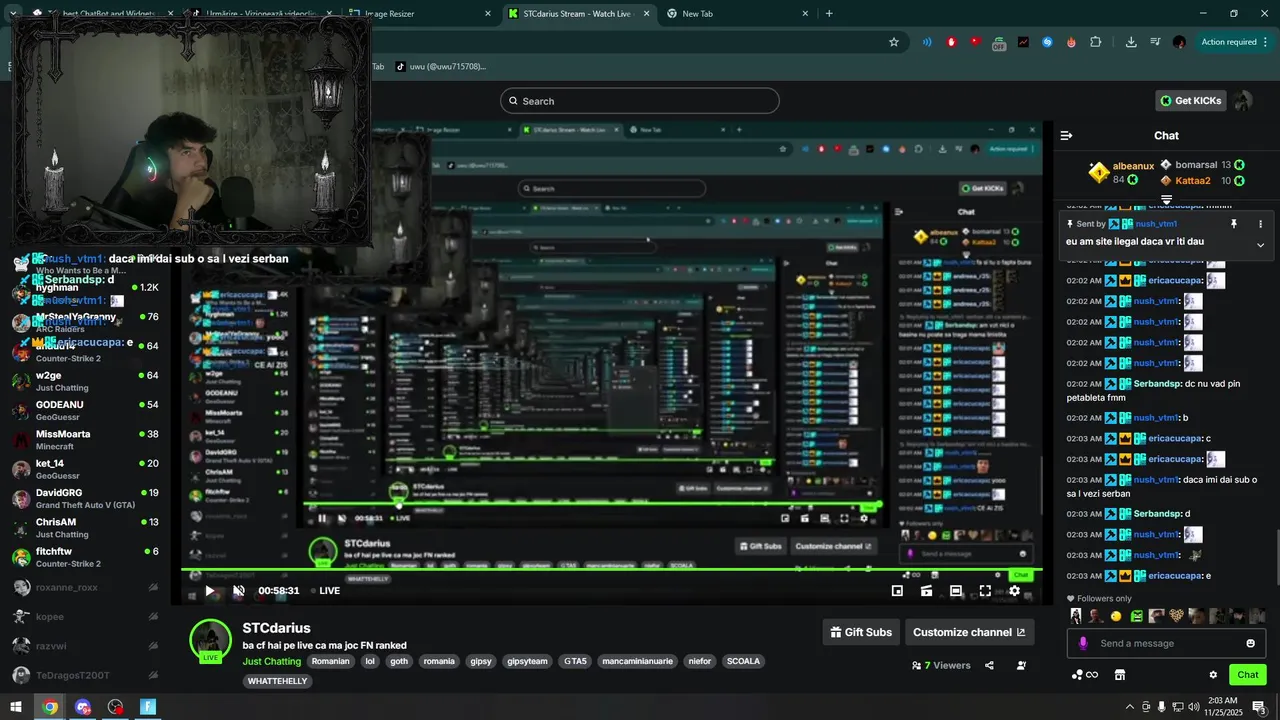Open DavidGRG's channel in sidebar
Image resolution: width=1280 pixels, height=720 pixels.
point(85,498)
